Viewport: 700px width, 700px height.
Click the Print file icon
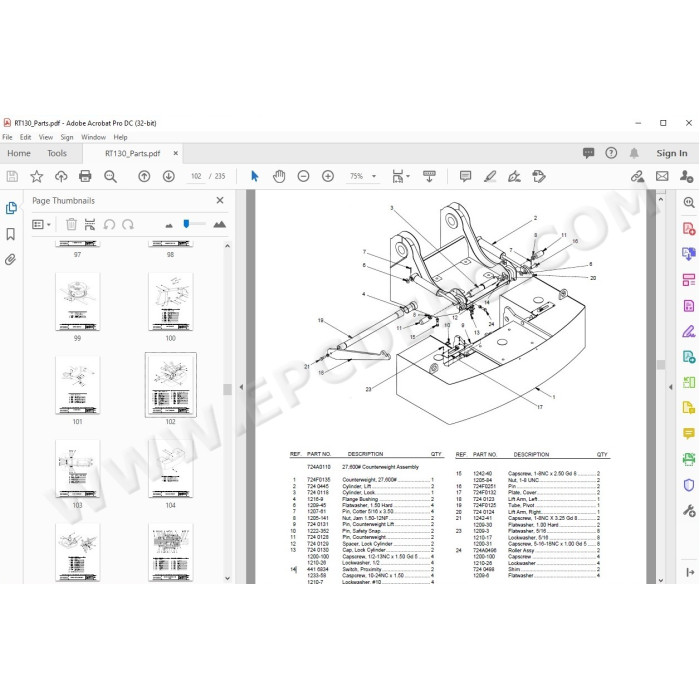click(x=85, y=176)
